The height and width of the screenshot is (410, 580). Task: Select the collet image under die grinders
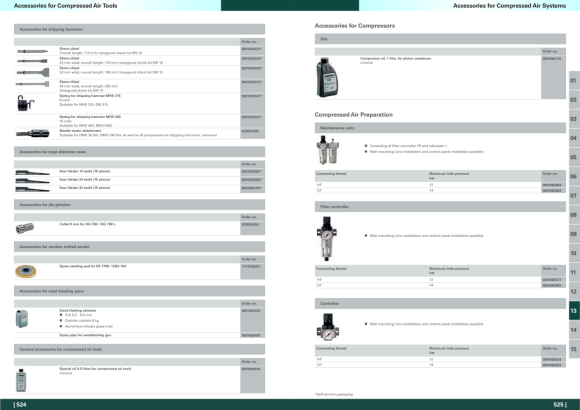25,228
